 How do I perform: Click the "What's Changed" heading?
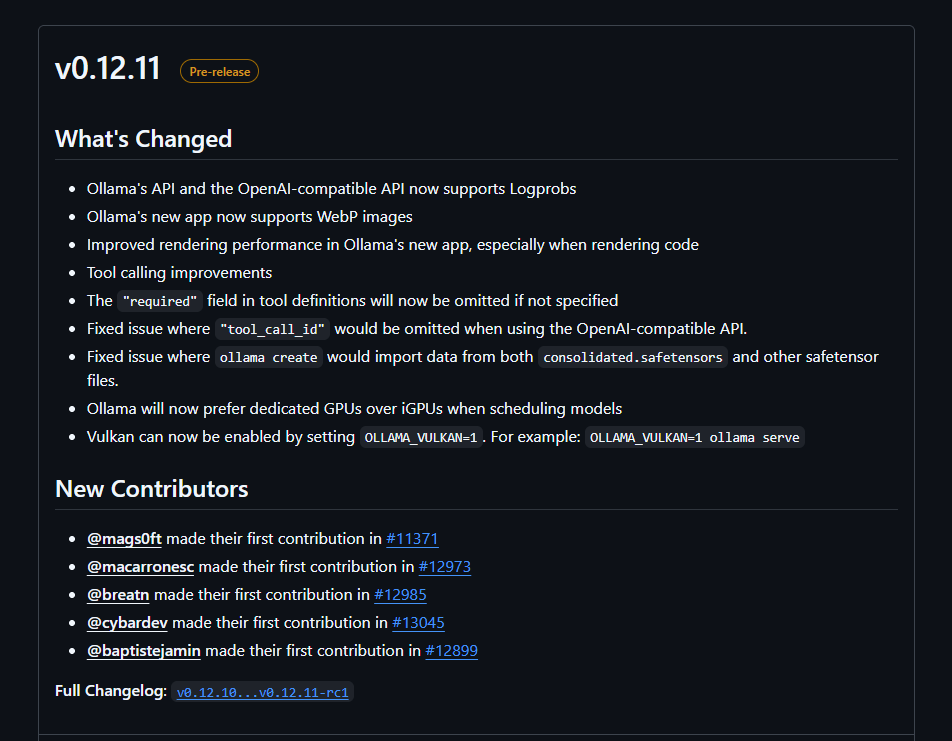tap(143, 139)
